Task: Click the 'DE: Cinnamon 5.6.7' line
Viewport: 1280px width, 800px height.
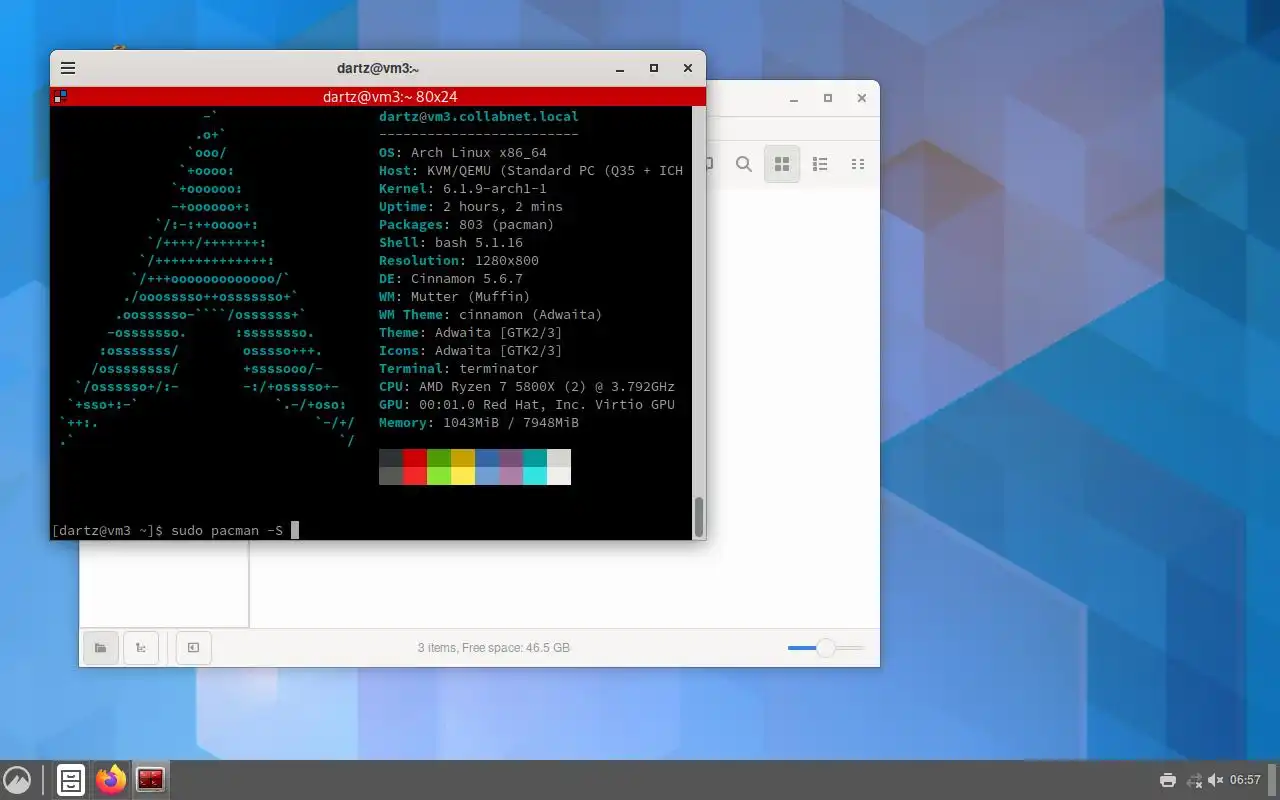Action: pyautogui.click(x=451, y=278)
